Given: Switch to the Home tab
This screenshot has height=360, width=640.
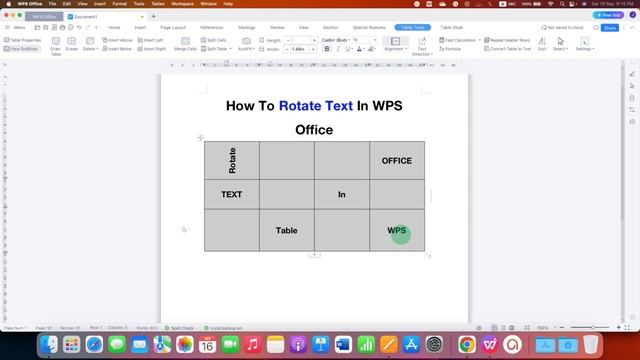Looking at the screenshot, I should [x=114, y=27].
